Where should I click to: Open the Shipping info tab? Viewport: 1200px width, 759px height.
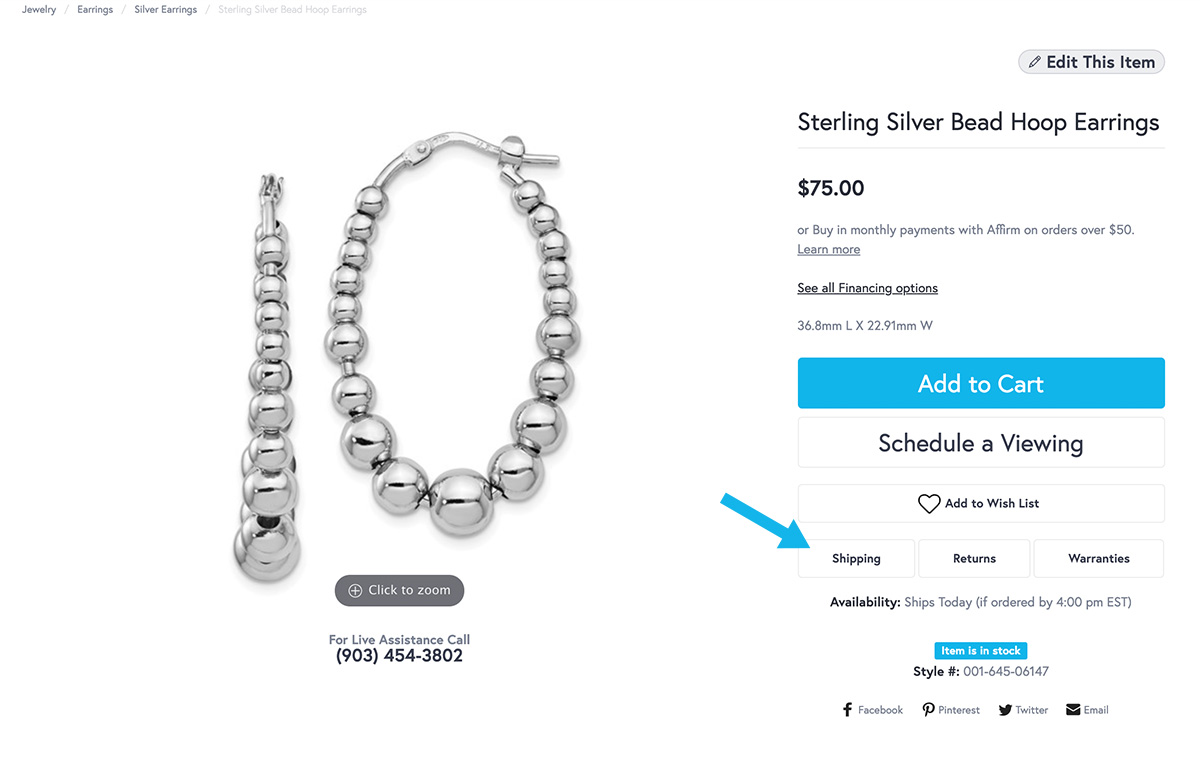click(x=856, y=559)
